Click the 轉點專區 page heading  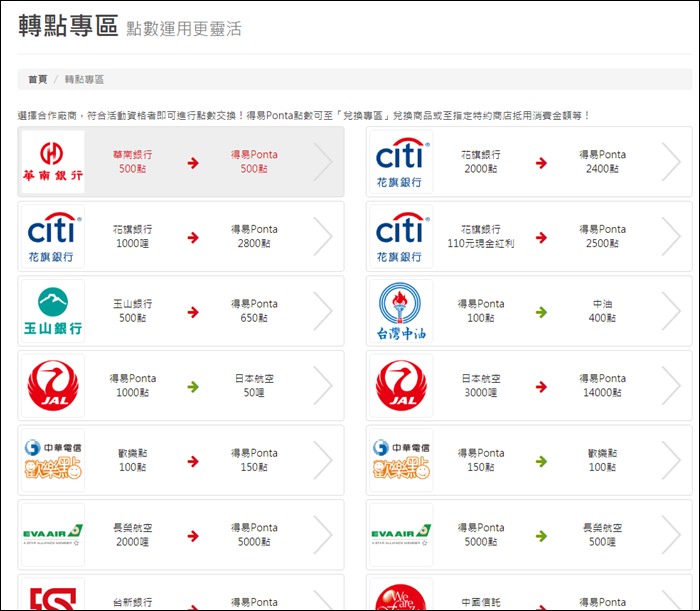pyautogui.click(x=68, y=25)
